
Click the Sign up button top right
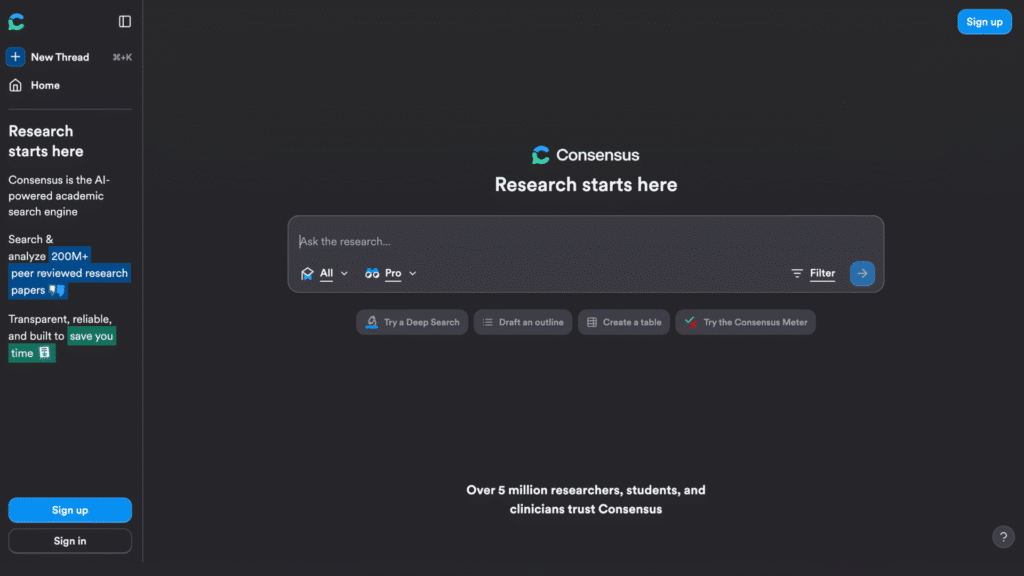coord(984,21)
